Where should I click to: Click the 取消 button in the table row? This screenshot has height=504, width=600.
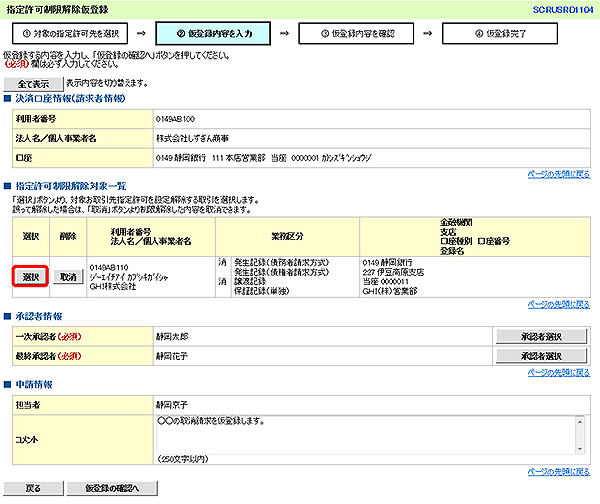[68, 277]
